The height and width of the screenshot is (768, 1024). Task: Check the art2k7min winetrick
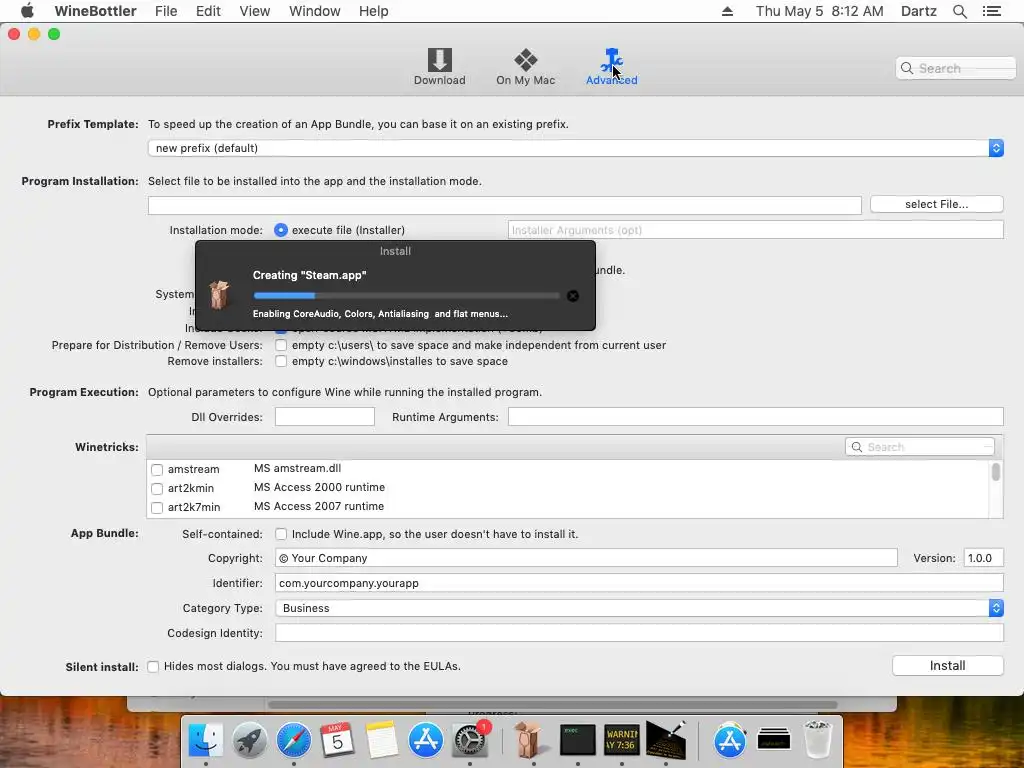pyautogui.click(x=157, y=507)
